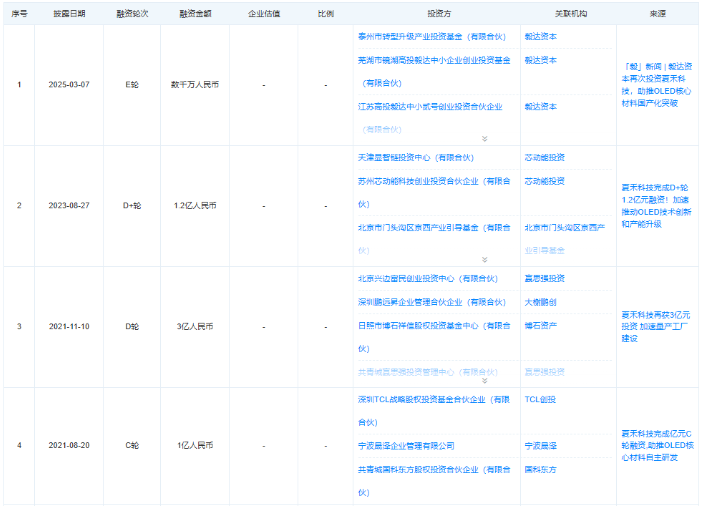703x509 pixels.
Task: Open 富思强投资 beside 共青城富思强投资管理中心
Action: pos(544,372)
